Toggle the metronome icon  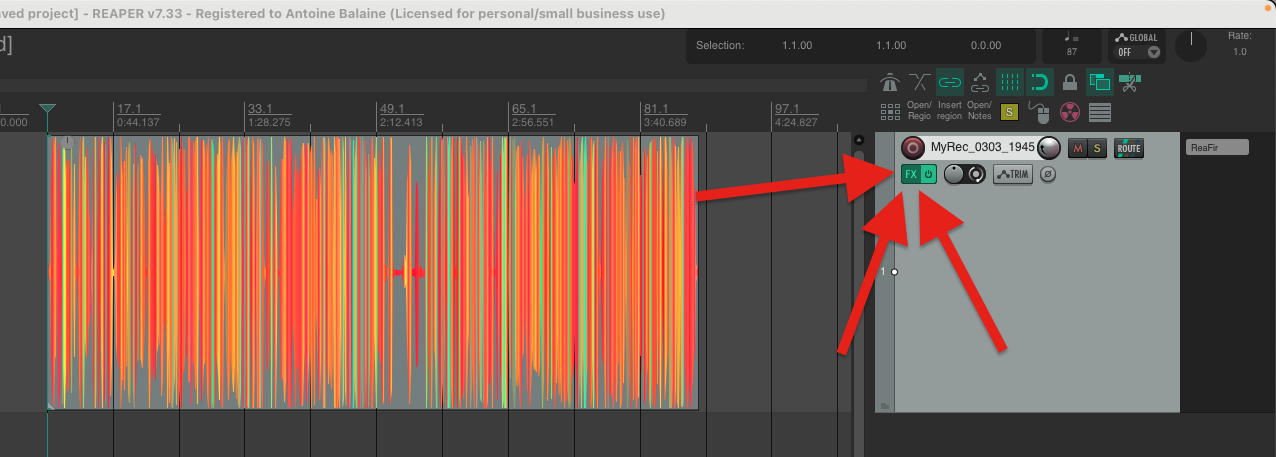pos(889,82)
